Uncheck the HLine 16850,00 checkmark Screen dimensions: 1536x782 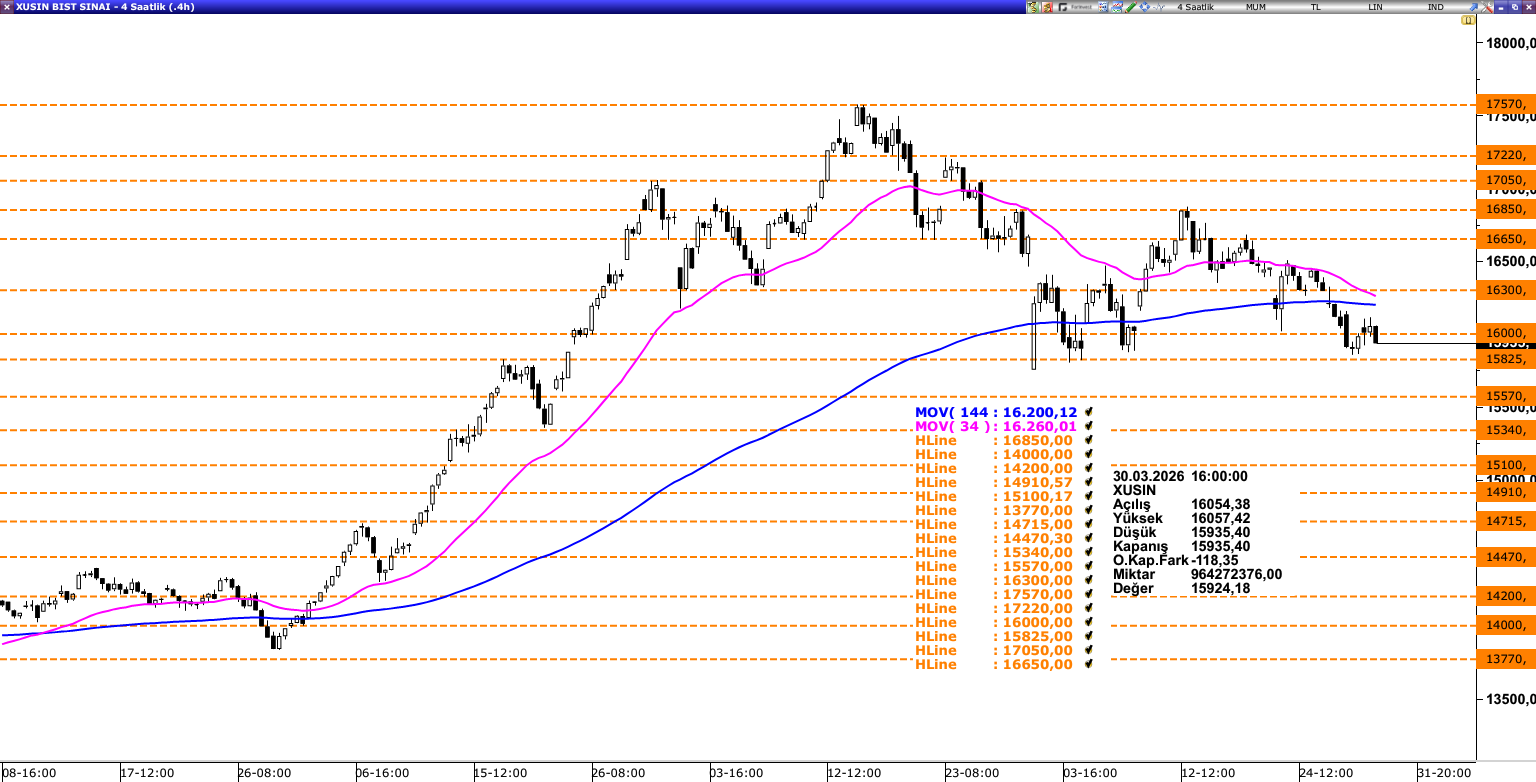[x=1087, y=440]
